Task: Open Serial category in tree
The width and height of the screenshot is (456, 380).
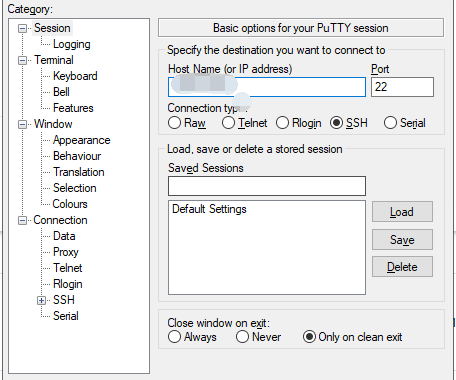Action: 66,316
